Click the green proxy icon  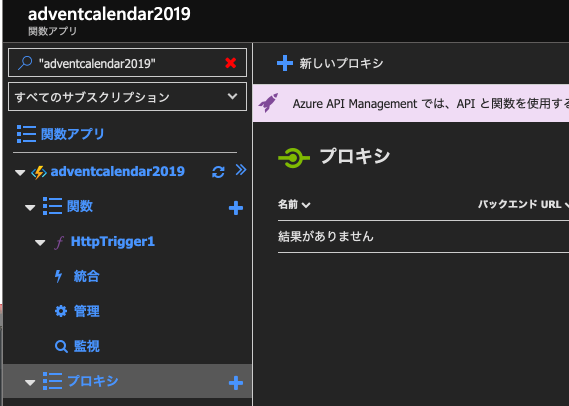coord(294,158)
